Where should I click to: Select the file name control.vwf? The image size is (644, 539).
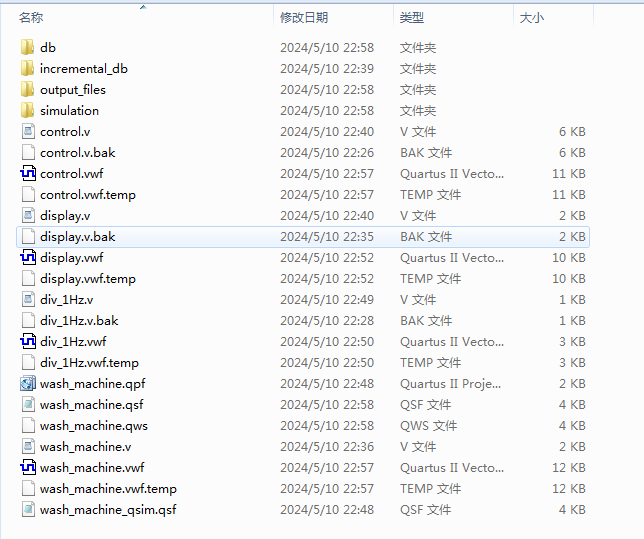tap(71, 174)
